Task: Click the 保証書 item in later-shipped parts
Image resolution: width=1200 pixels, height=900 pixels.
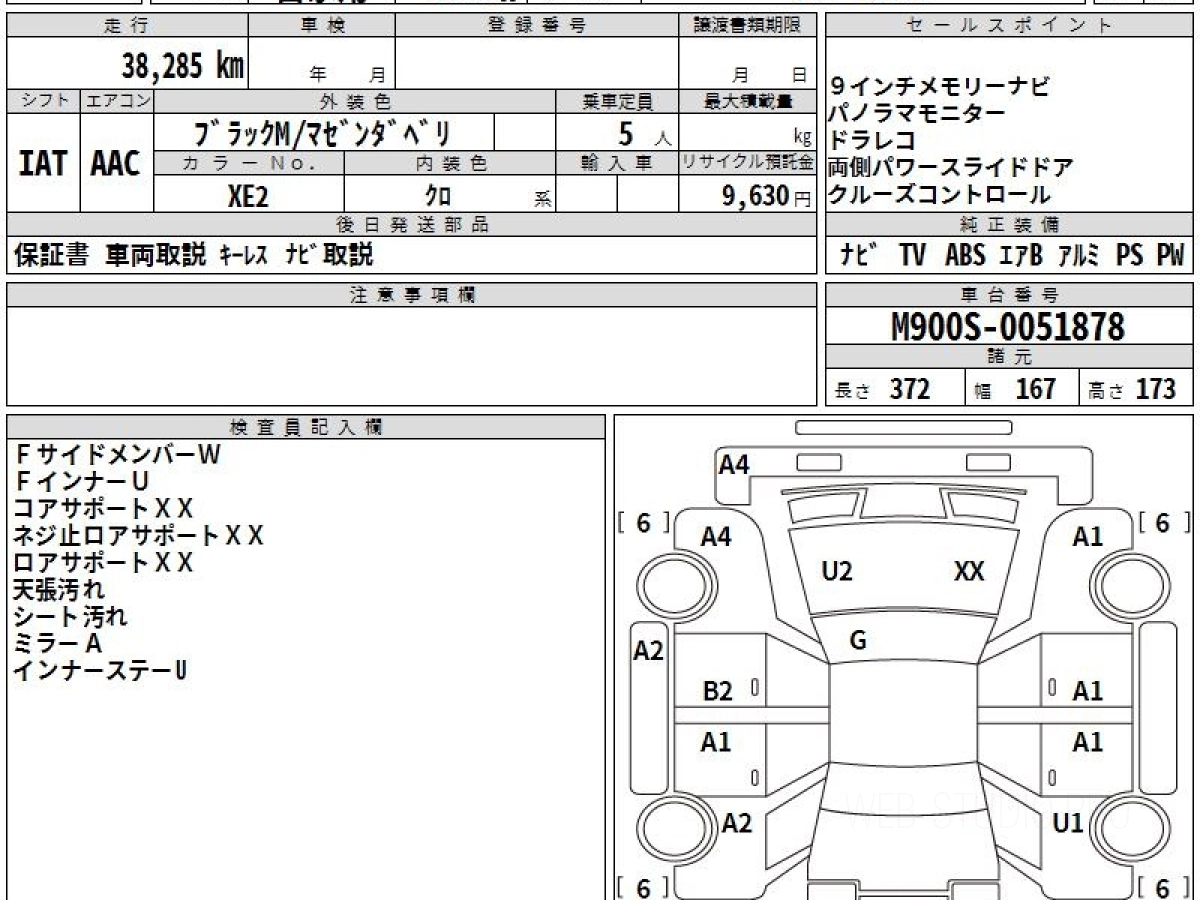Action: pos(51,255)
